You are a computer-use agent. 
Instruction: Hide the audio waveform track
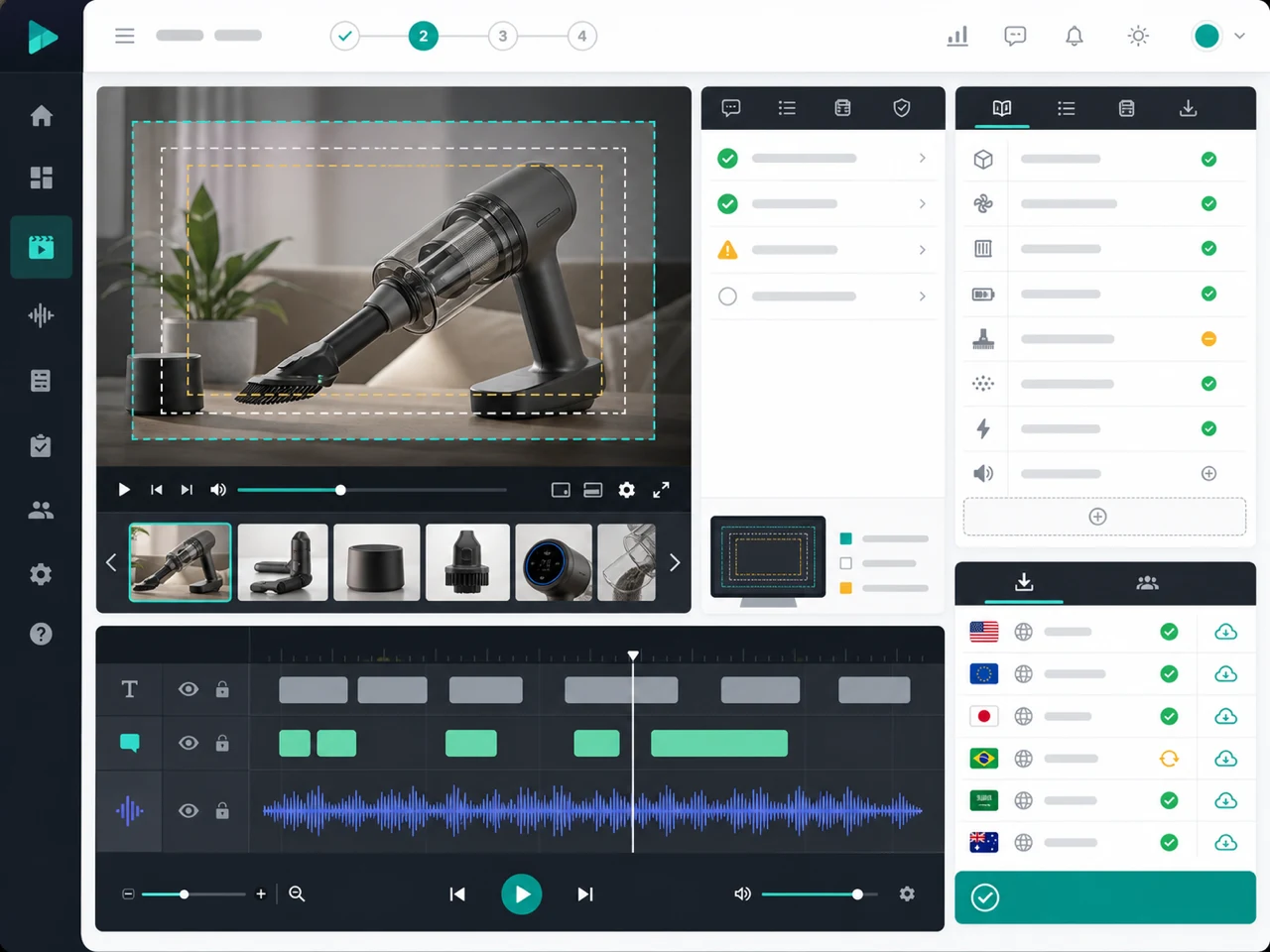(x=189, y=811)
